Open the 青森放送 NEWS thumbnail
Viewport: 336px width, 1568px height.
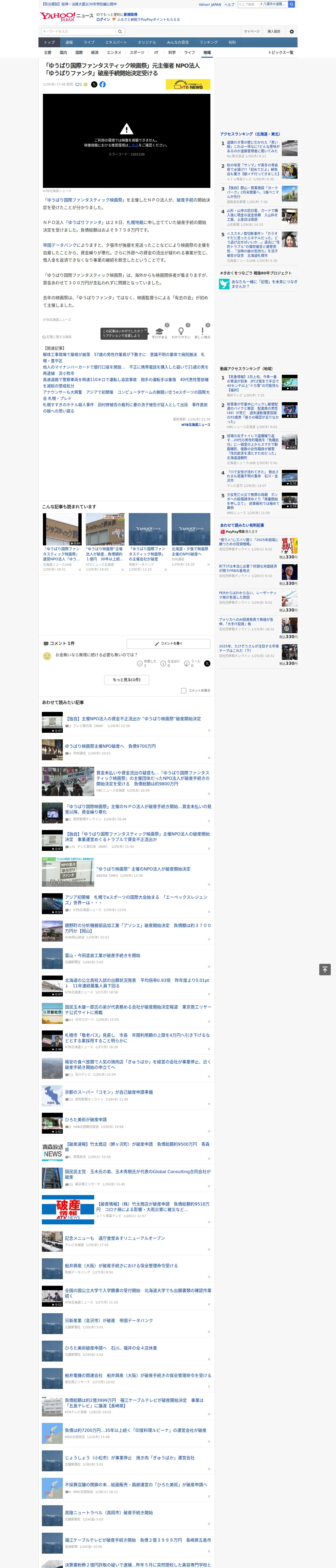tap(52, 1150)
